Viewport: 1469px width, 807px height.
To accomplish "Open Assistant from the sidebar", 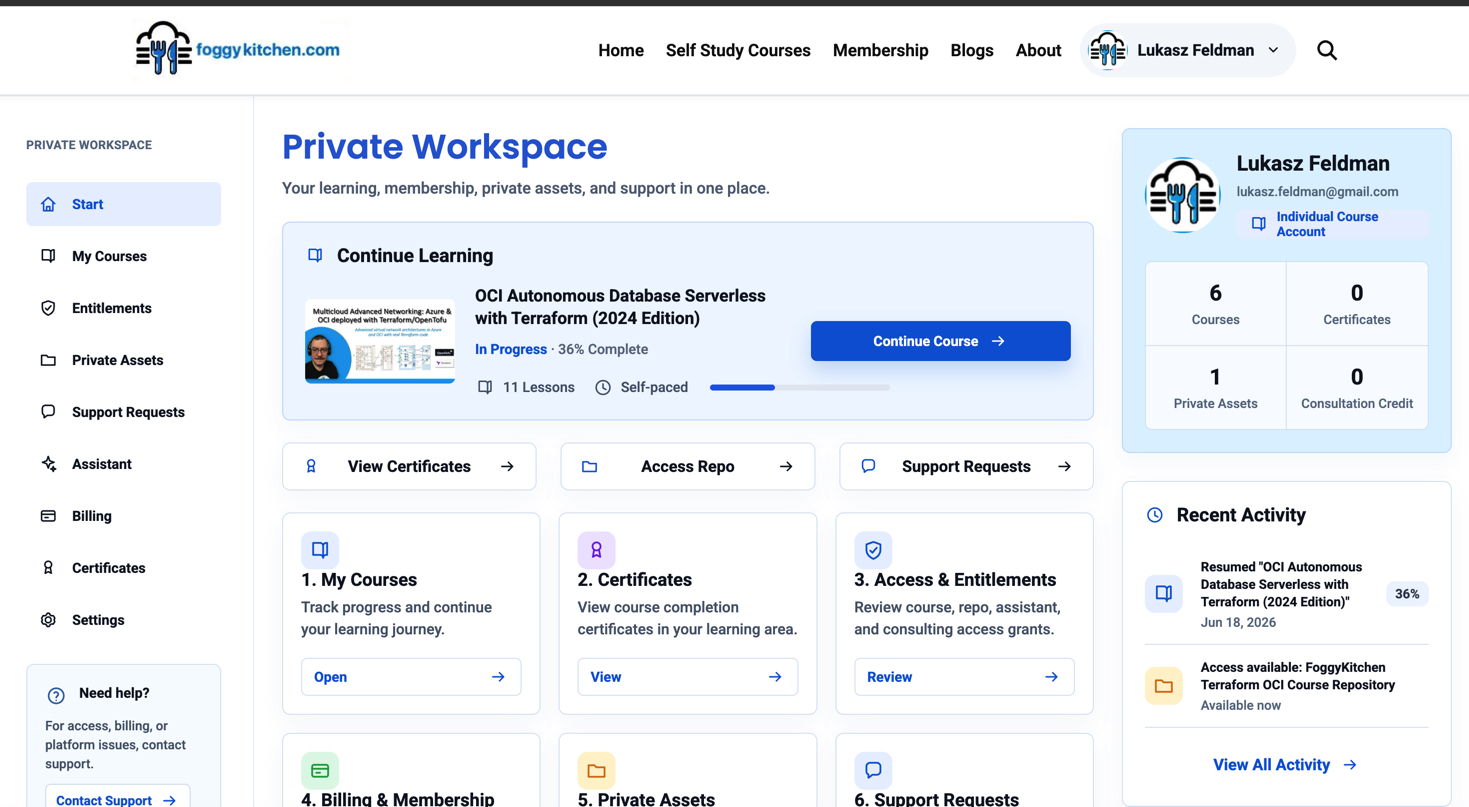I will click(123, 464).
